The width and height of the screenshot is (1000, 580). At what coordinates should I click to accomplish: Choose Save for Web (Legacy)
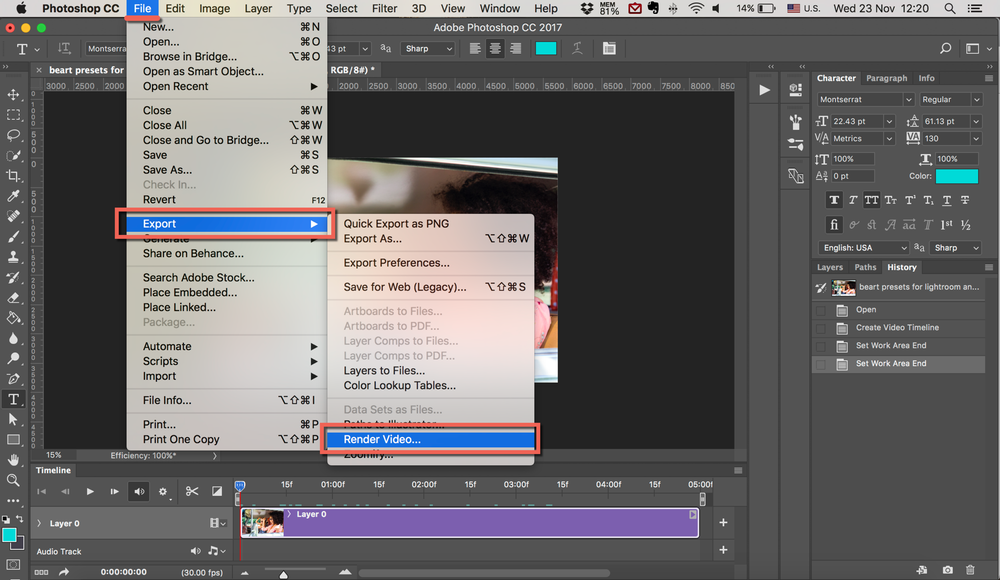(430, 287)
